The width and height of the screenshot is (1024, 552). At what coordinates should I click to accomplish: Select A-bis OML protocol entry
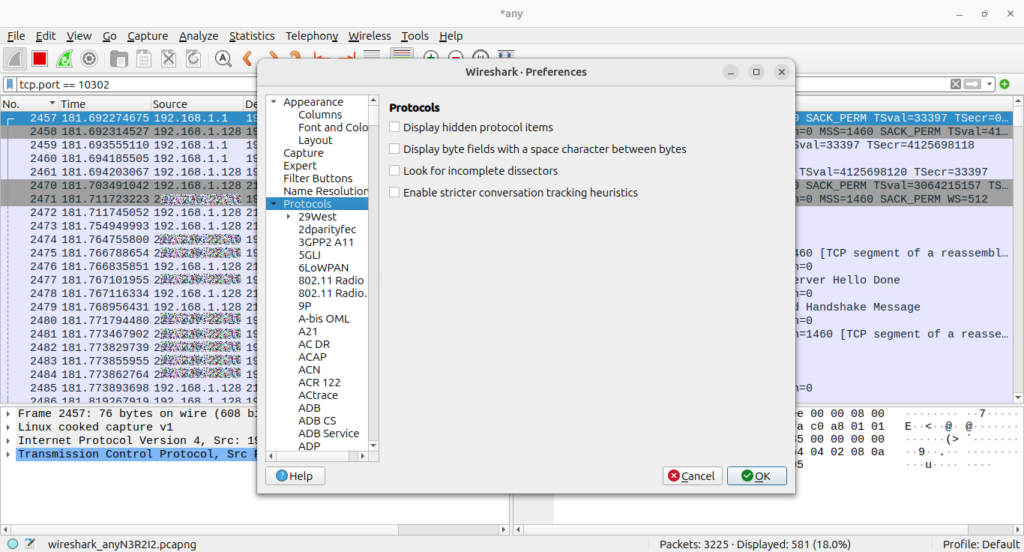324,319
